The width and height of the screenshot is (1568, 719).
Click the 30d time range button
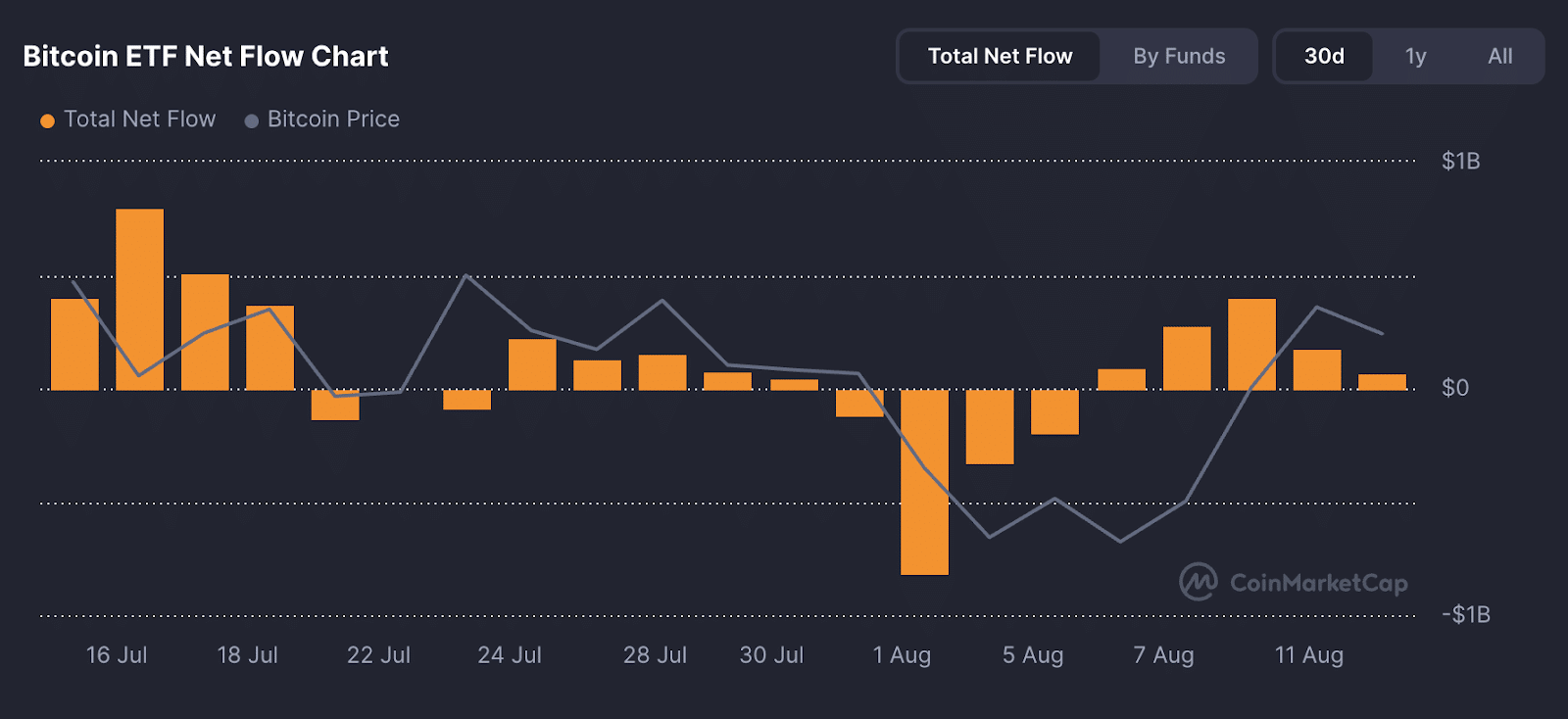pyautogui.click(x=1323, y=56)
